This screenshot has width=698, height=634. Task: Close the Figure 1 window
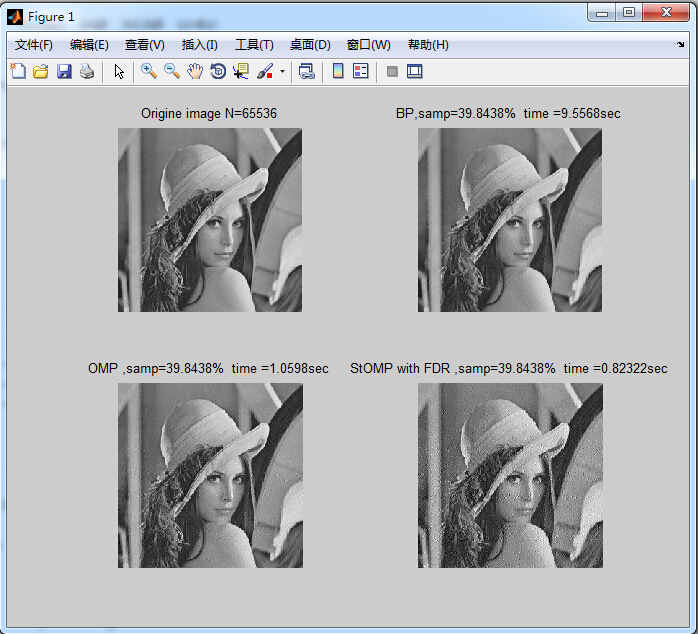point(666,13)
